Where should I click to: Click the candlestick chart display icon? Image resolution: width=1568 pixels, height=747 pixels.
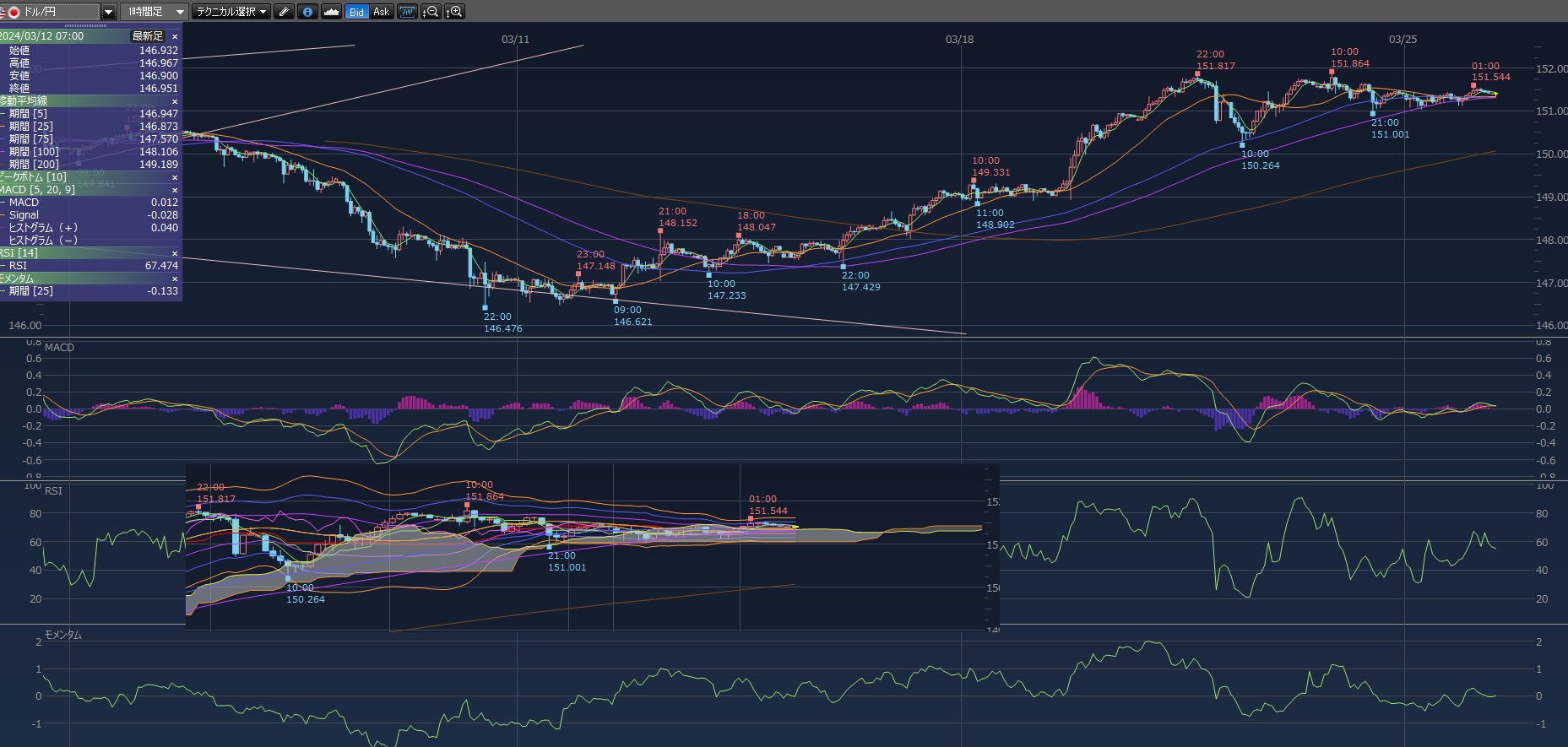407,12
